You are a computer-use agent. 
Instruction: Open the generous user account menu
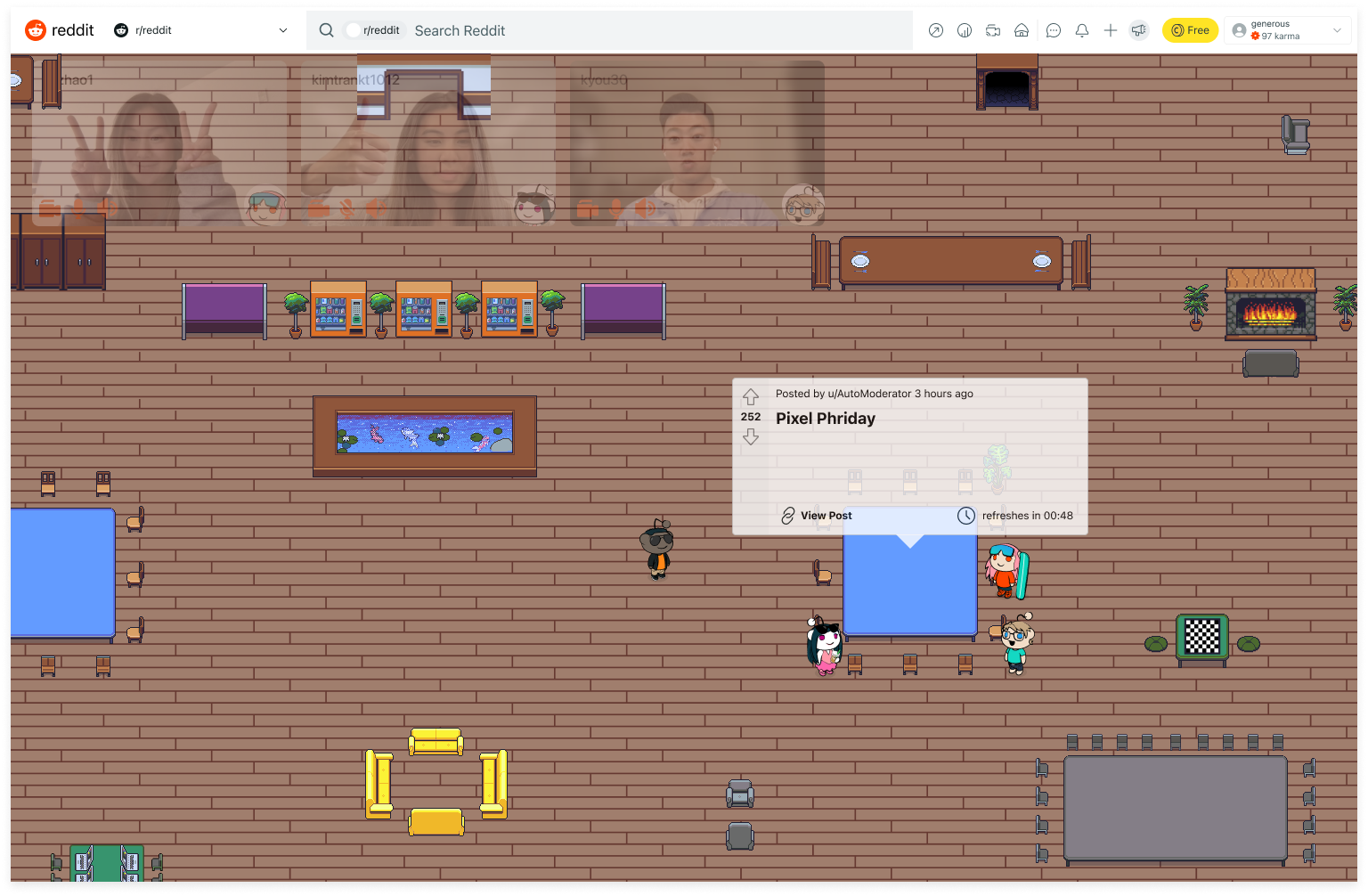[1287, 30]
